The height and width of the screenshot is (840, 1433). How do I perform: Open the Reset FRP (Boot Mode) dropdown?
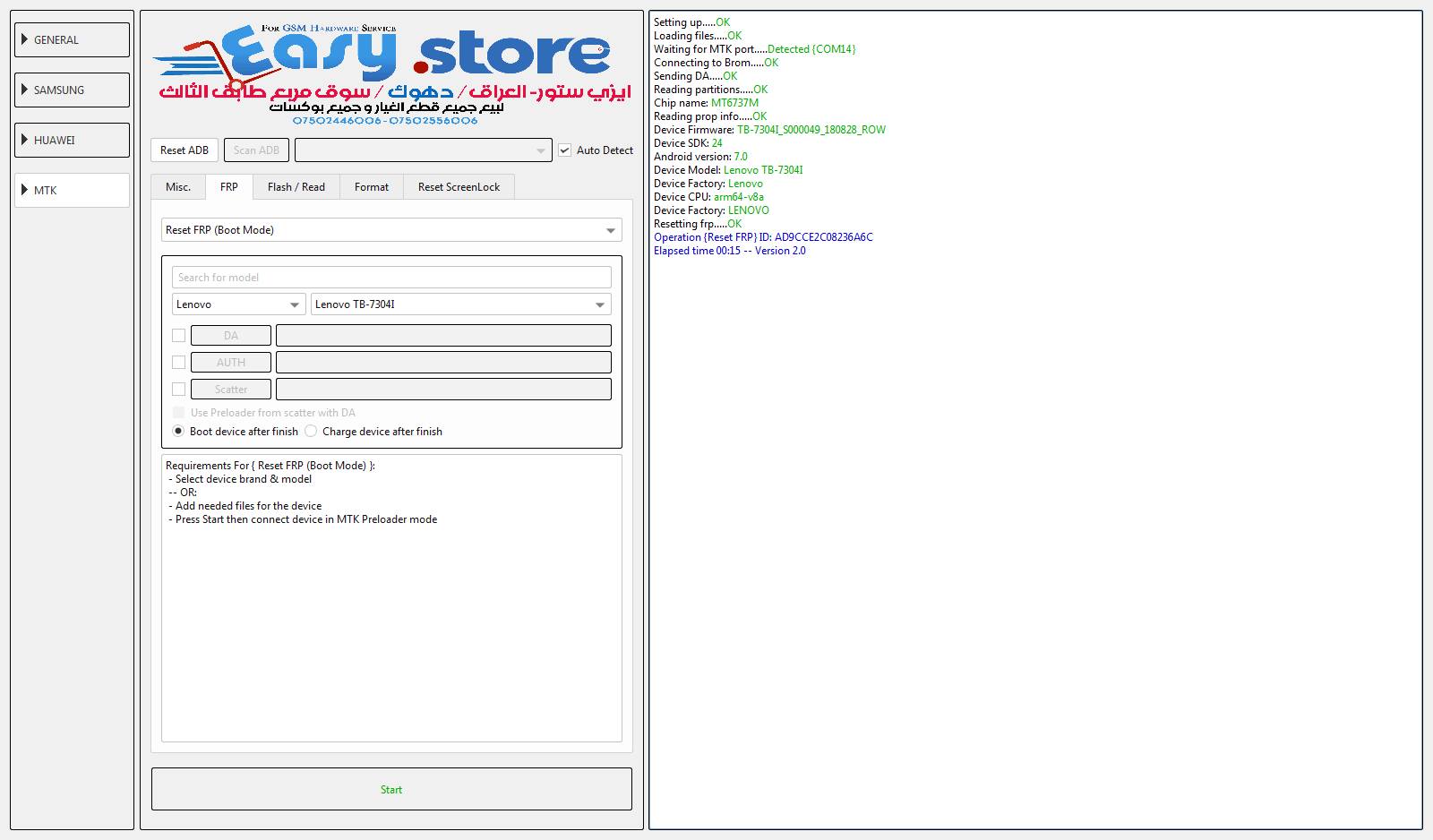(x=391, y=230)
